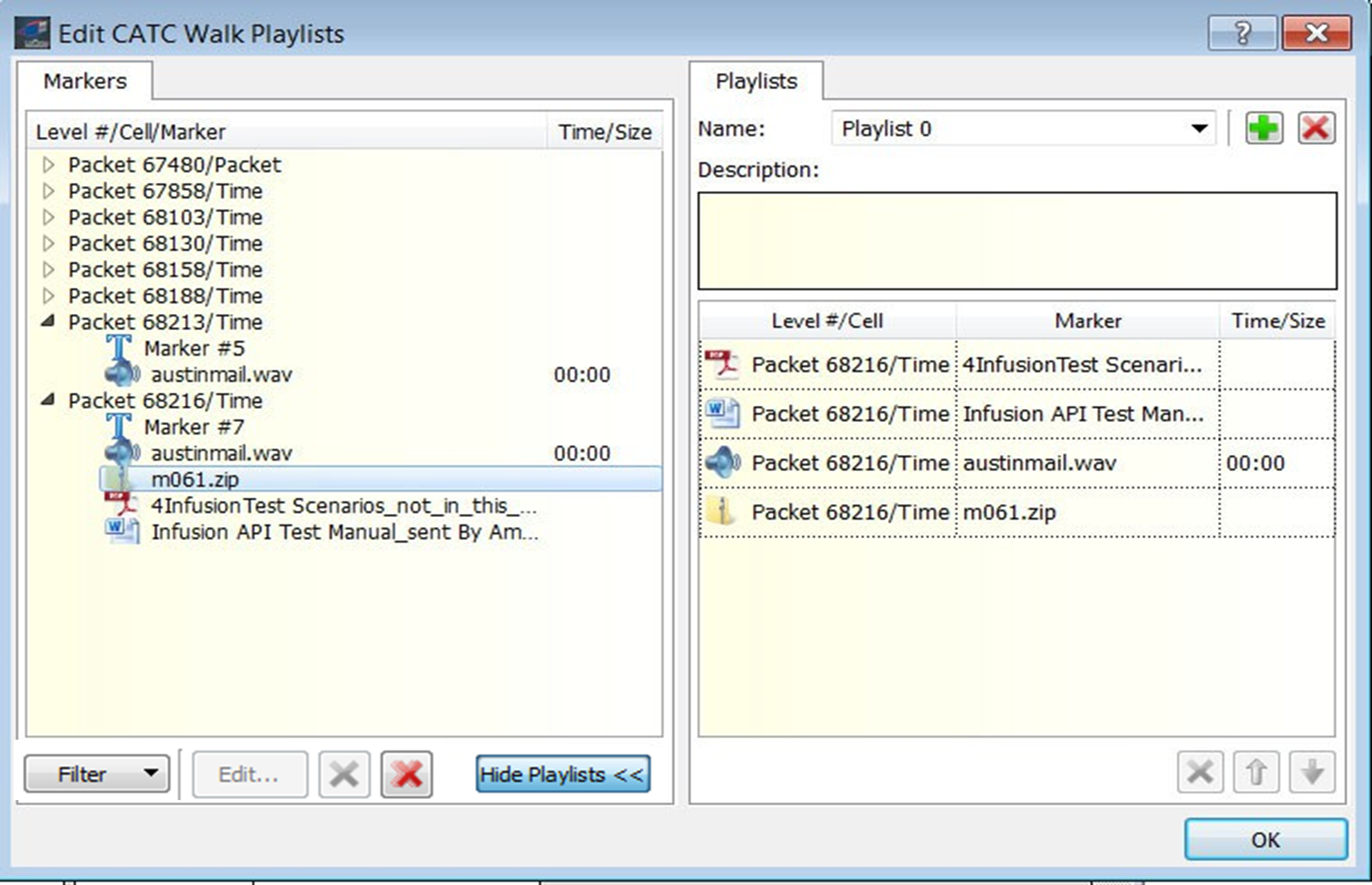Click Word icon in second playlist row
The width and height of the screenshot is (1372, 885).
tap(722, 414)
